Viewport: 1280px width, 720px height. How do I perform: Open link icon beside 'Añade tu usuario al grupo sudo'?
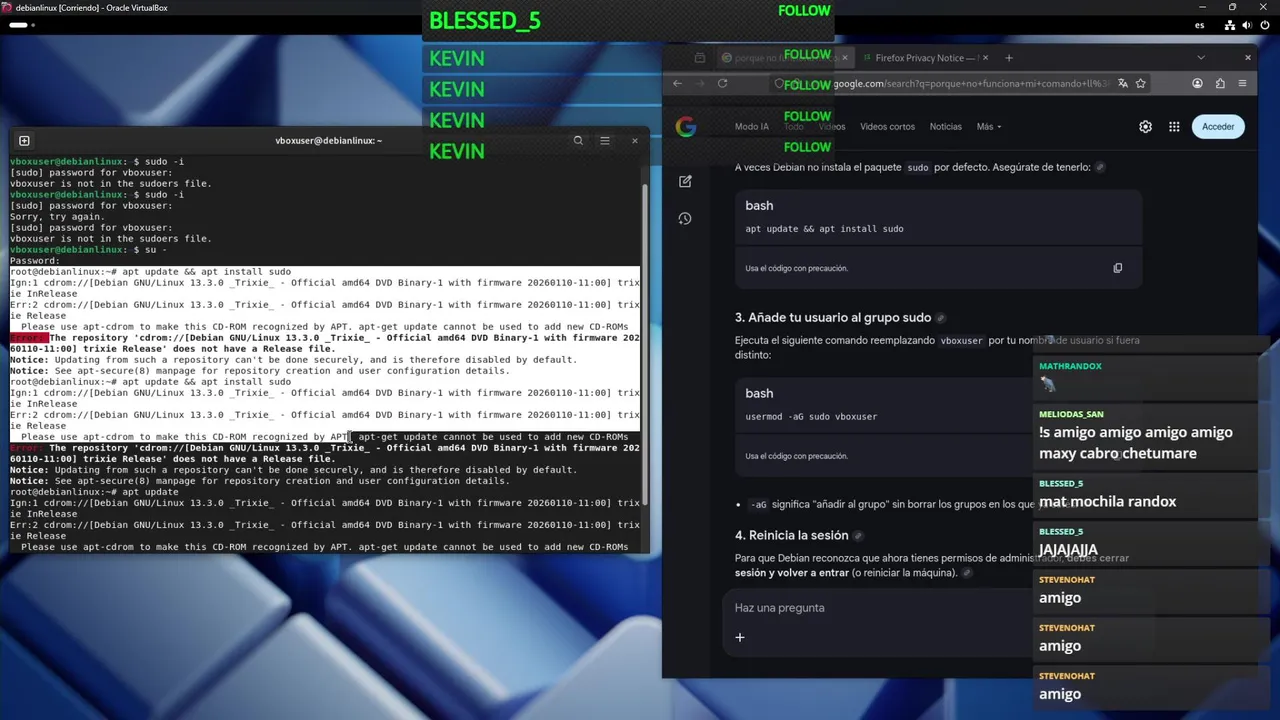940,318
